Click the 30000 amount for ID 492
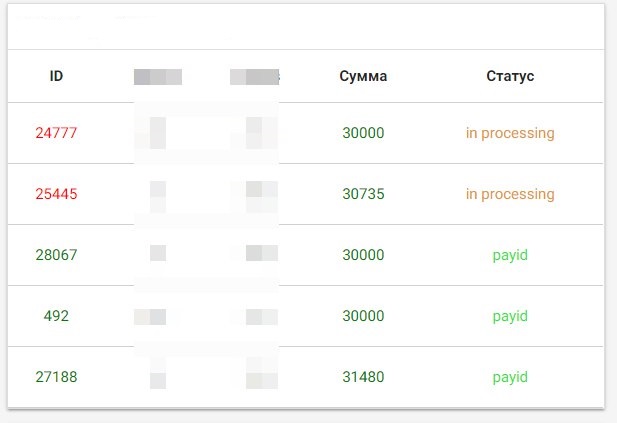 click(363, 316)
